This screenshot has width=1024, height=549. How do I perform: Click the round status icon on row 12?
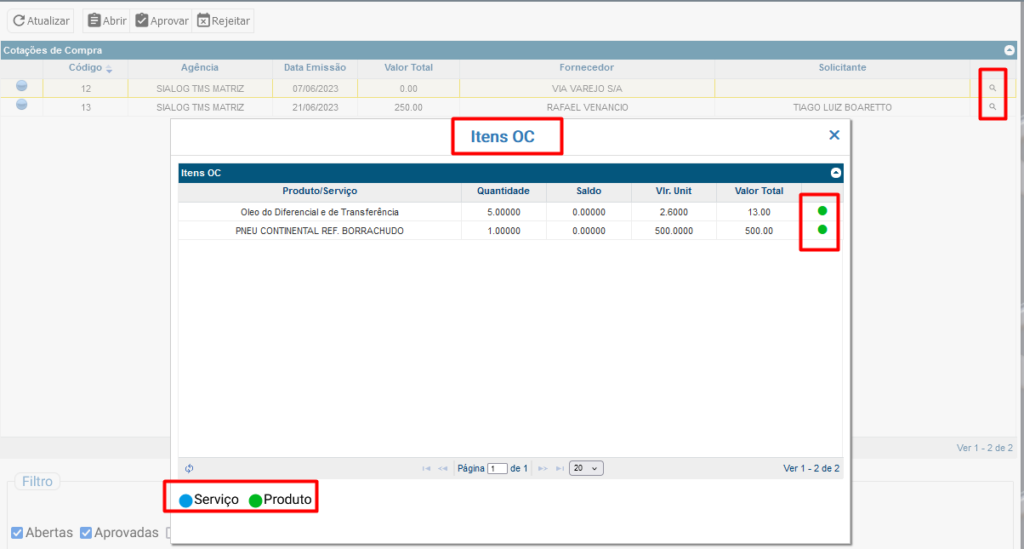(21, 87)
